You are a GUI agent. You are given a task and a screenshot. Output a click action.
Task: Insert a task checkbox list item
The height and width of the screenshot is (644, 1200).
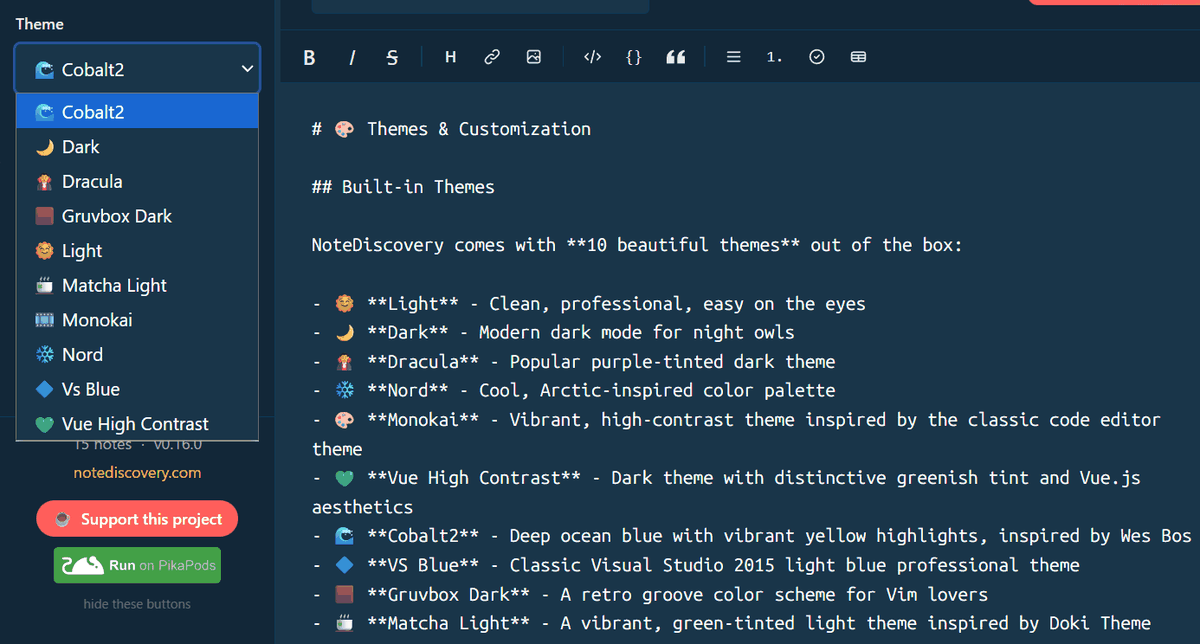pos(817,58)
